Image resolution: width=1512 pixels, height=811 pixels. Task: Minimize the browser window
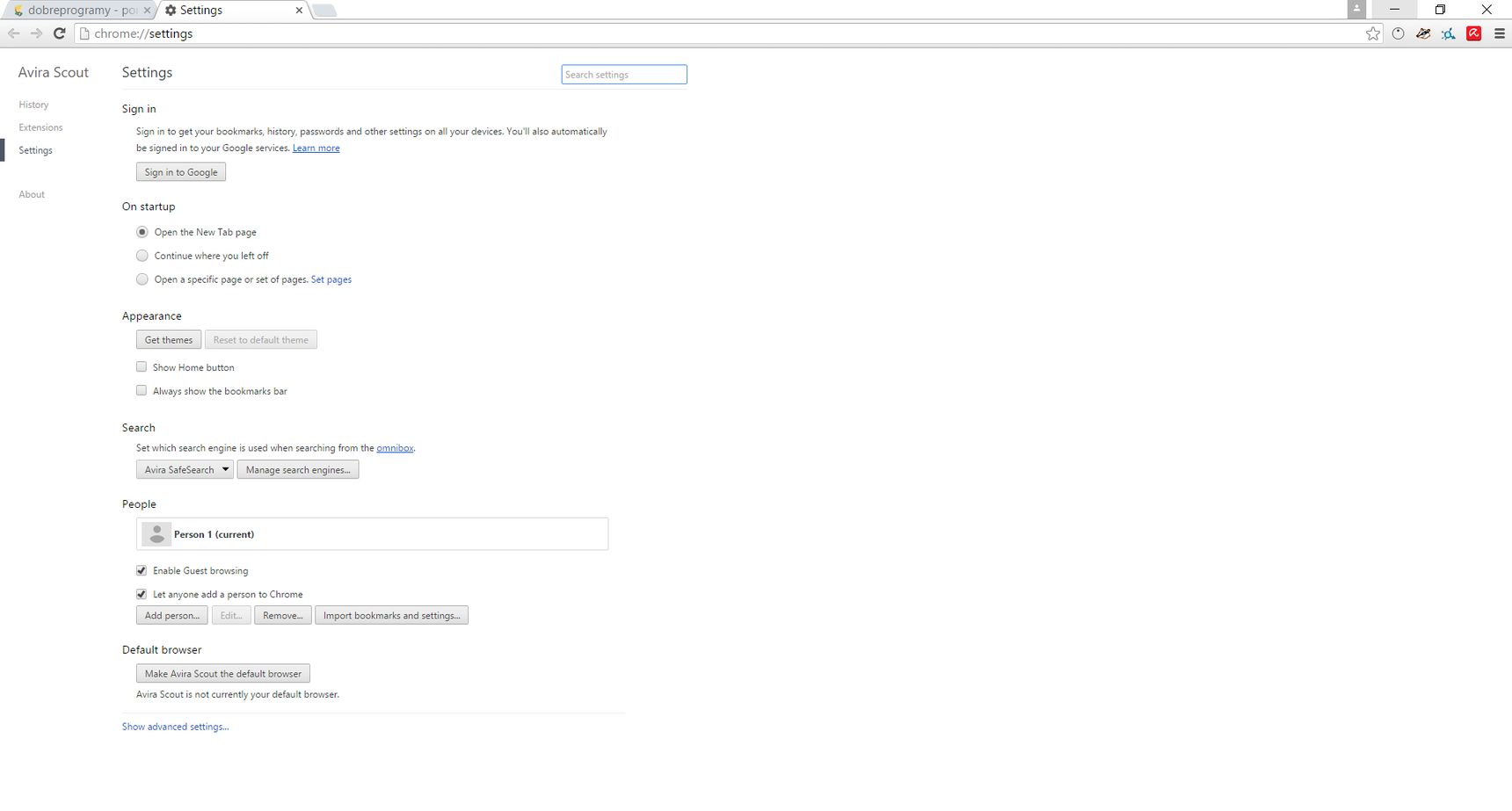[x=1394, y=10]
